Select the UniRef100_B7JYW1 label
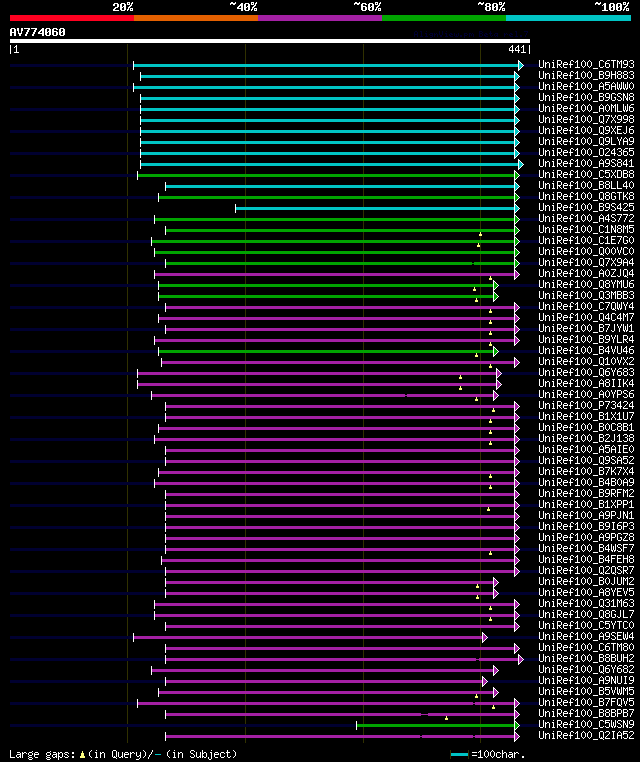The image size is (640, 762). point(586,329)
